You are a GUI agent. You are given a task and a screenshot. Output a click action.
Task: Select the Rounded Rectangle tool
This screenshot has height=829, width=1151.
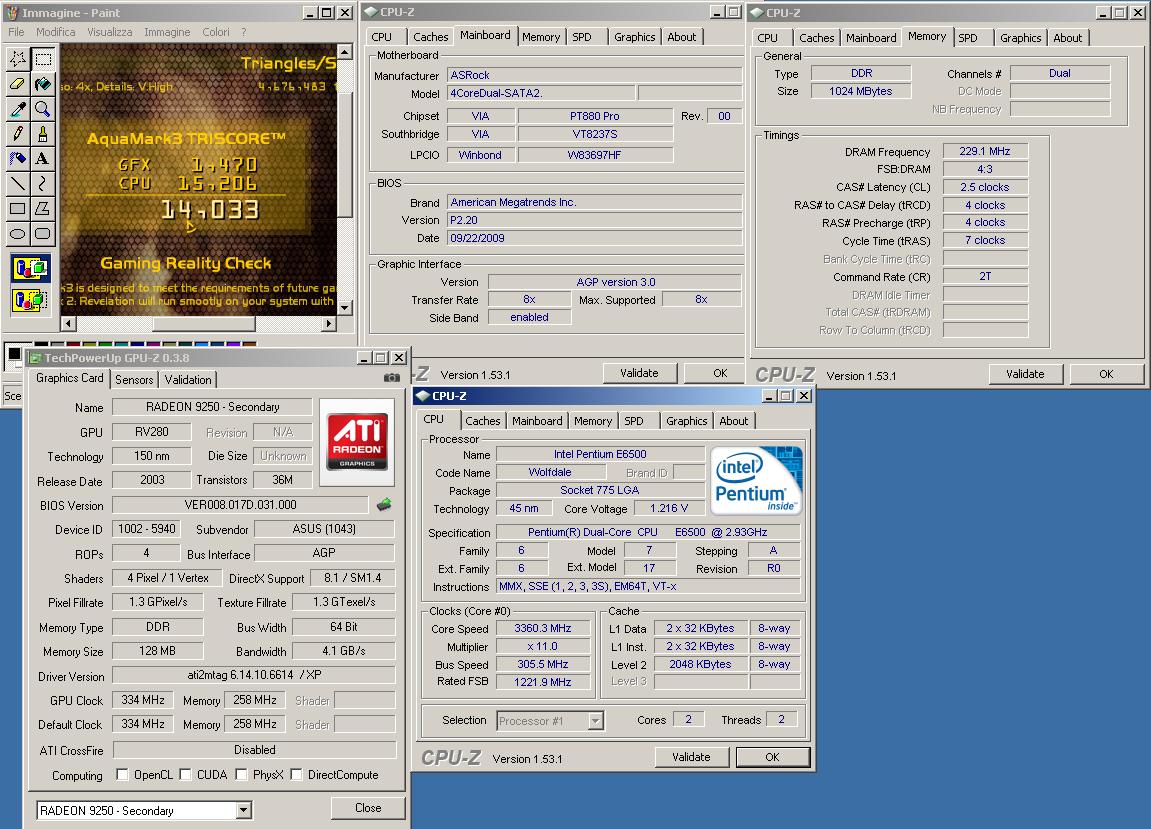[x=43, y=234]
